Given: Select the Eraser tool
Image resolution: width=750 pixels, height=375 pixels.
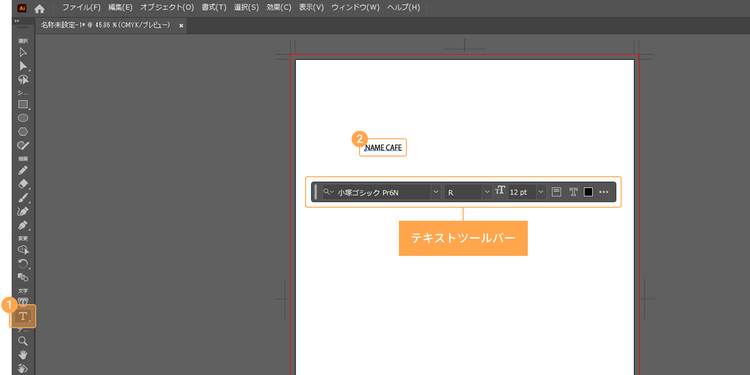Looking at the screenshot, I should coord(23,184).
